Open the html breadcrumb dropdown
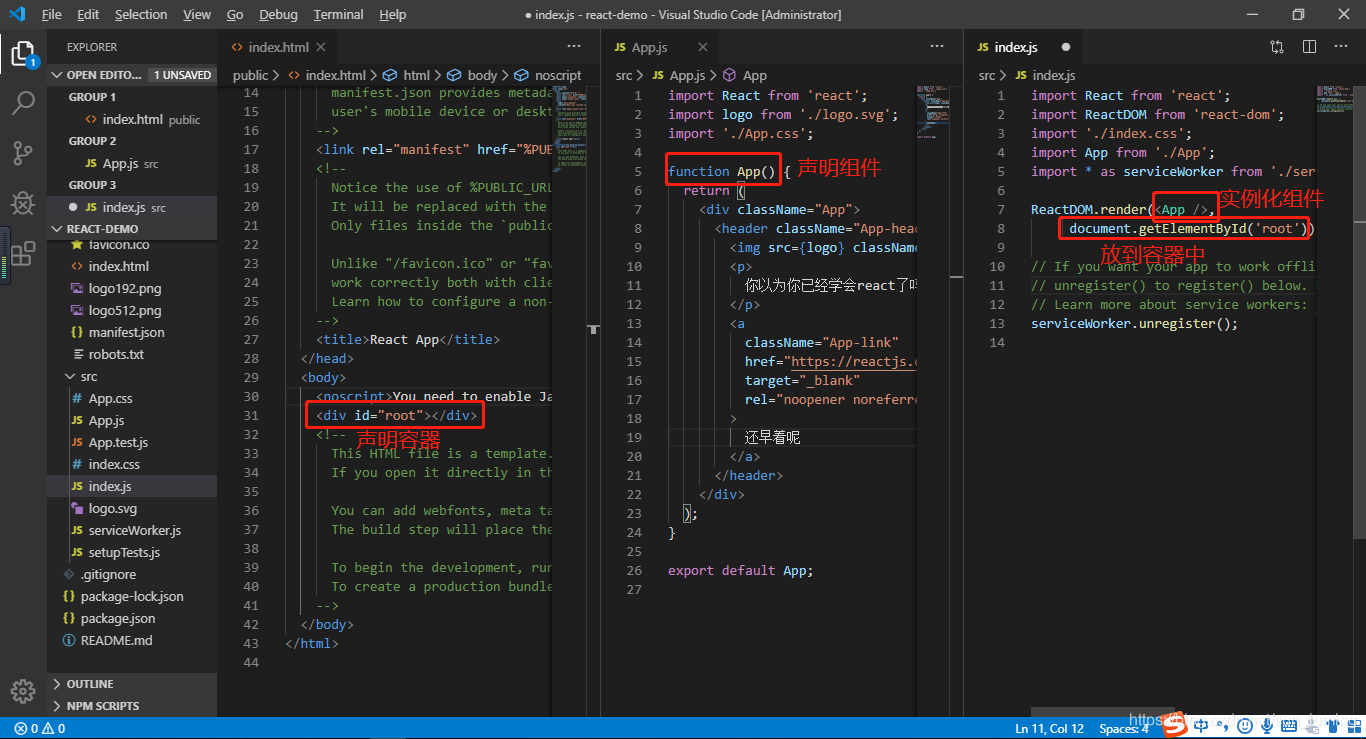This screenshot has height=739, width=1366. click(x=407, y=75)
